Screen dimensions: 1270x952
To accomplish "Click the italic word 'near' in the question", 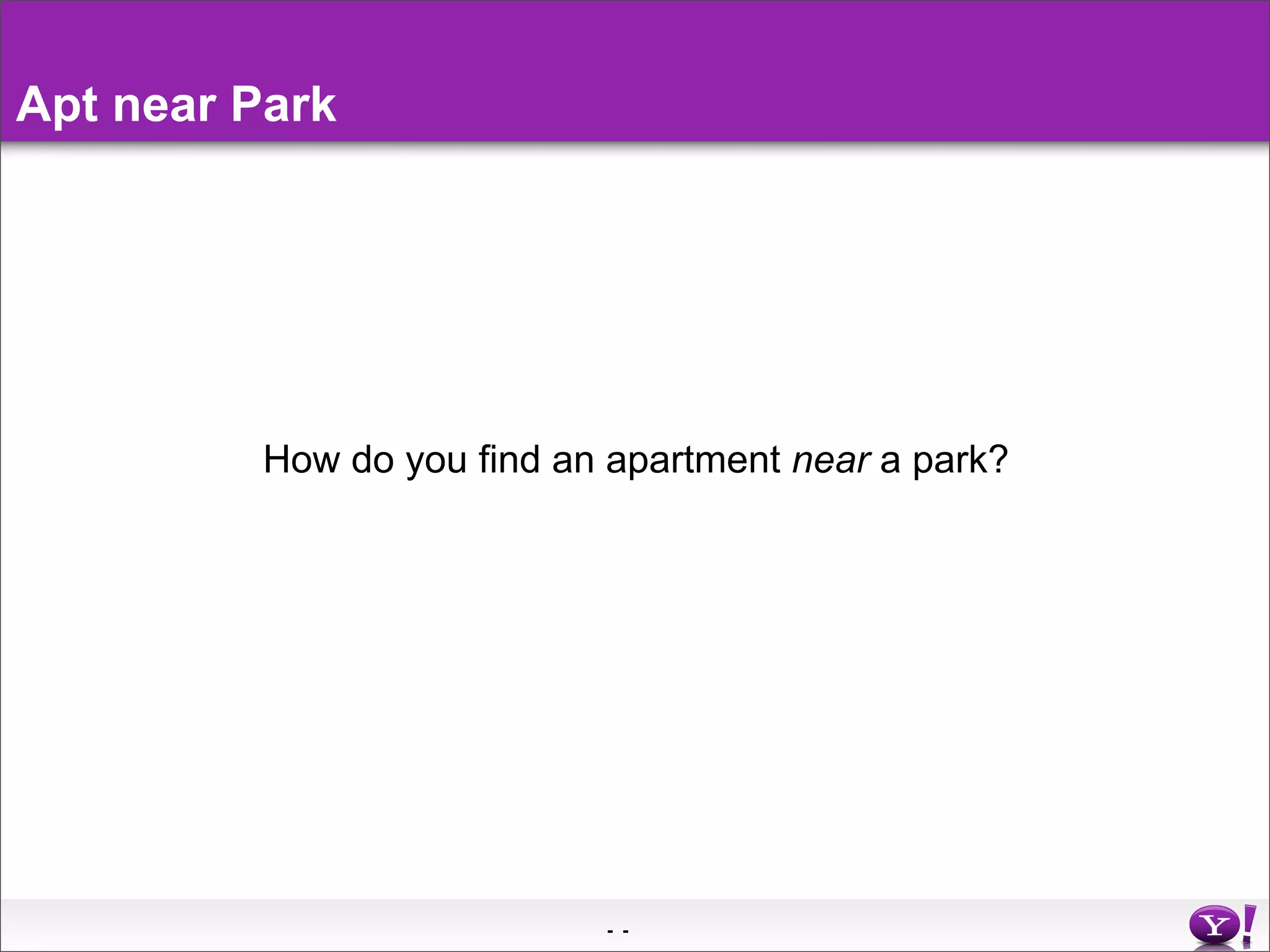I will (831, 461).
